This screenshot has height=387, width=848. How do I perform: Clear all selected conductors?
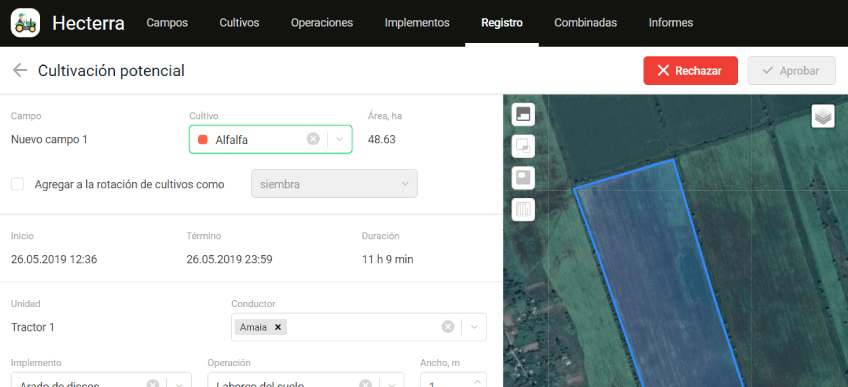[x=448, y=327]
